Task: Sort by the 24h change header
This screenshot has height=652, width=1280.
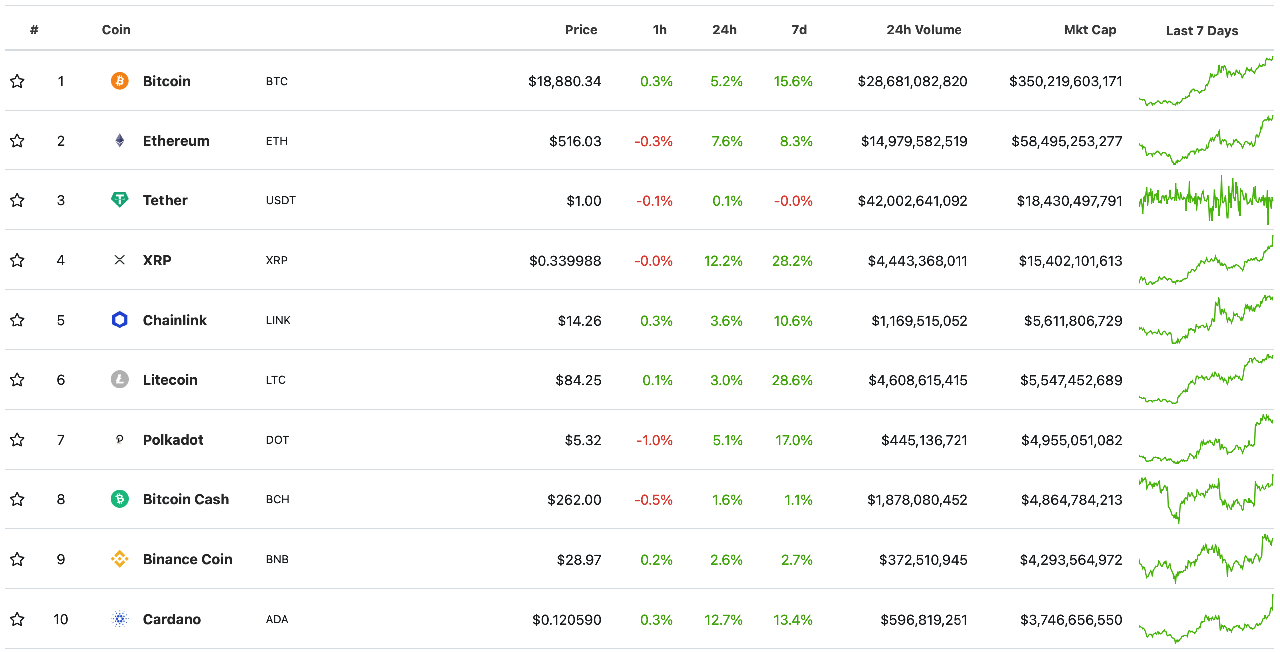Action: click(725, 30)
